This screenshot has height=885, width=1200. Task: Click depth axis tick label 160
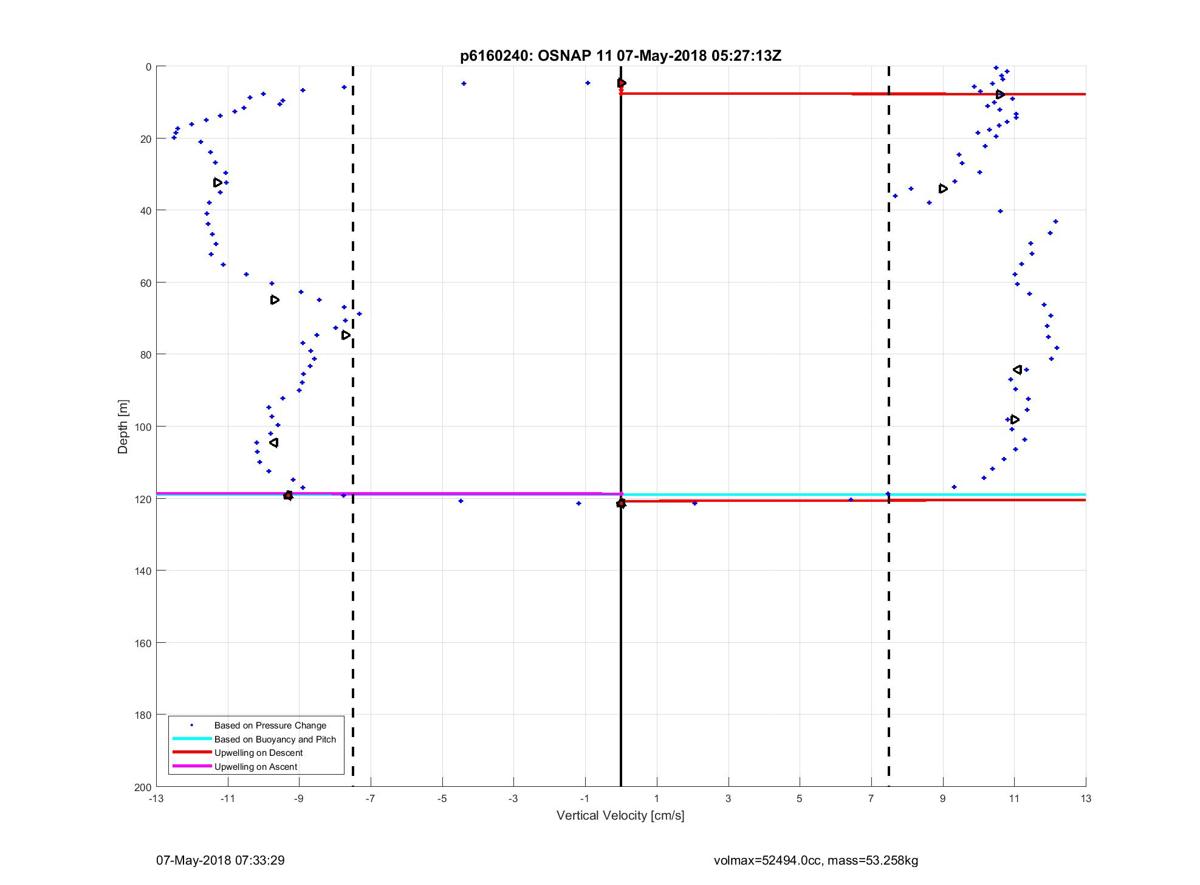click(x=141, y=643)
